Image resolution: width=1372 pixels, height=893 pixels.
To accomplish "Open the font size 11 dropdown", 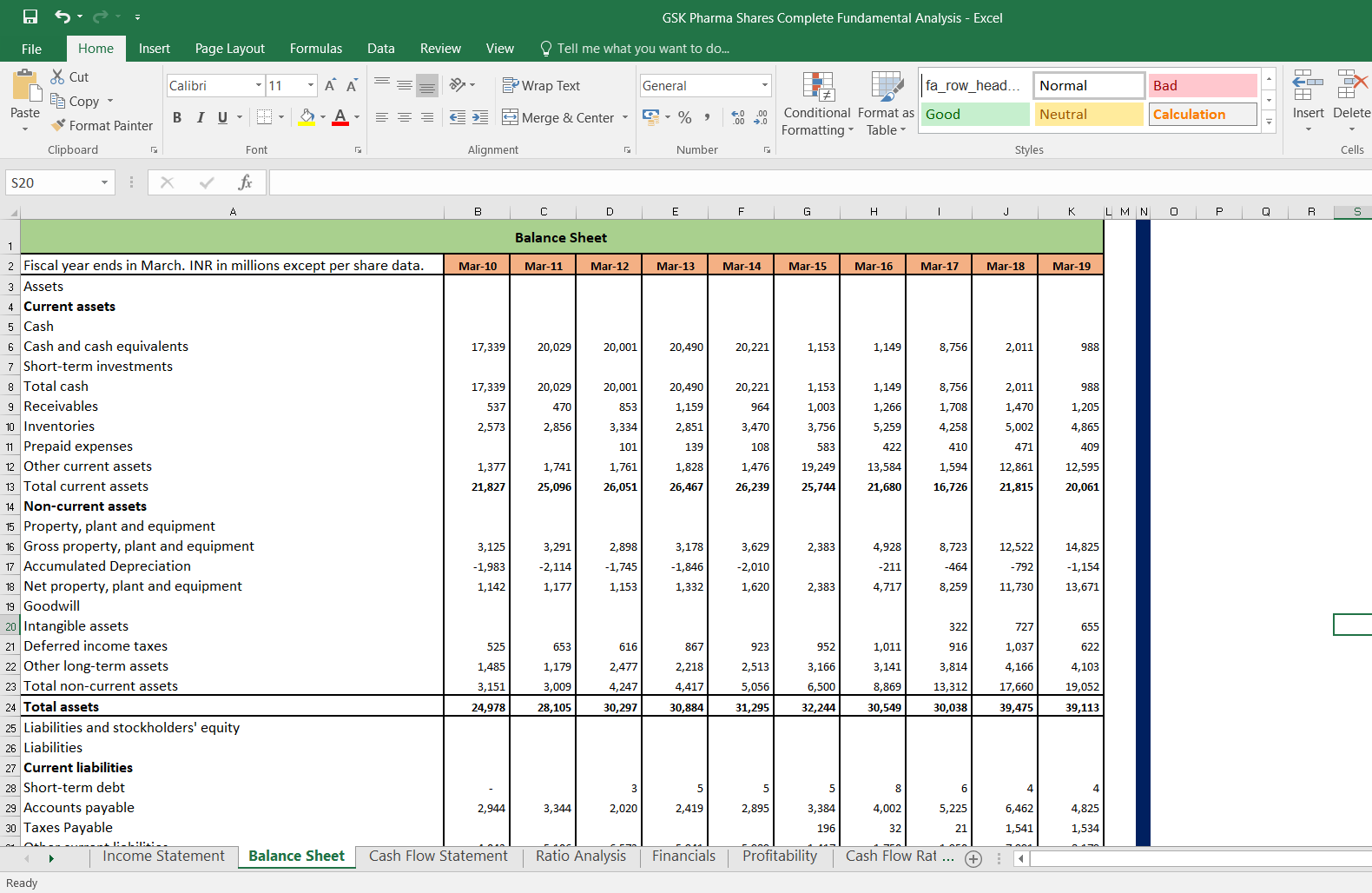I will (x=311, y=85).
